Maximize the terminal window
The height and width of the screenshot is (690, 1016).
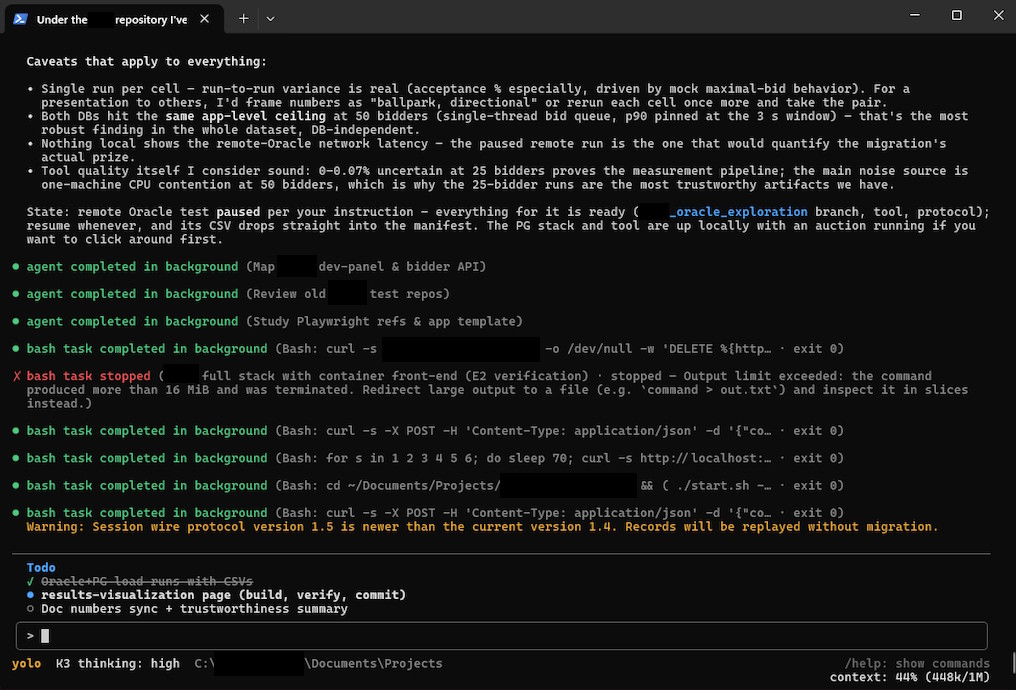pyautogui.click(x=956, y=15)
